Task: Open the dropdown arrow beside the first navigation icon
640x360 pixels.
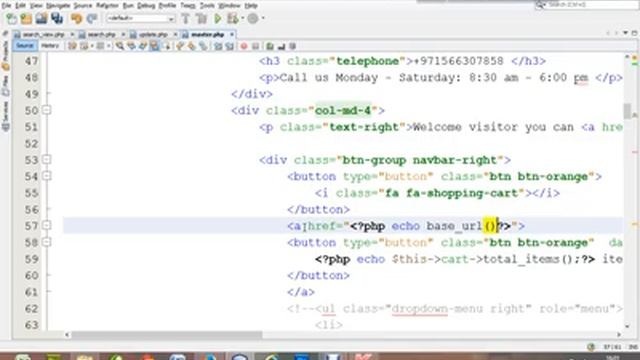Action: click(92, 46)
